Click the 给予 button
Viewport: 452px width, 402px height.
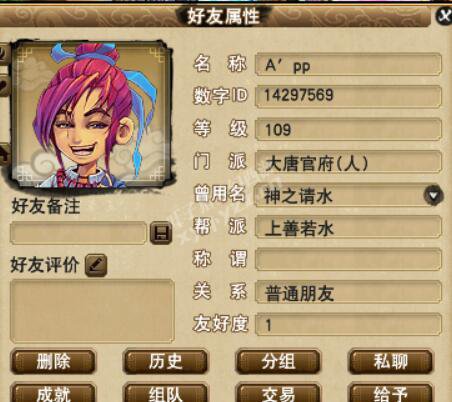click(x=391, y=393)
